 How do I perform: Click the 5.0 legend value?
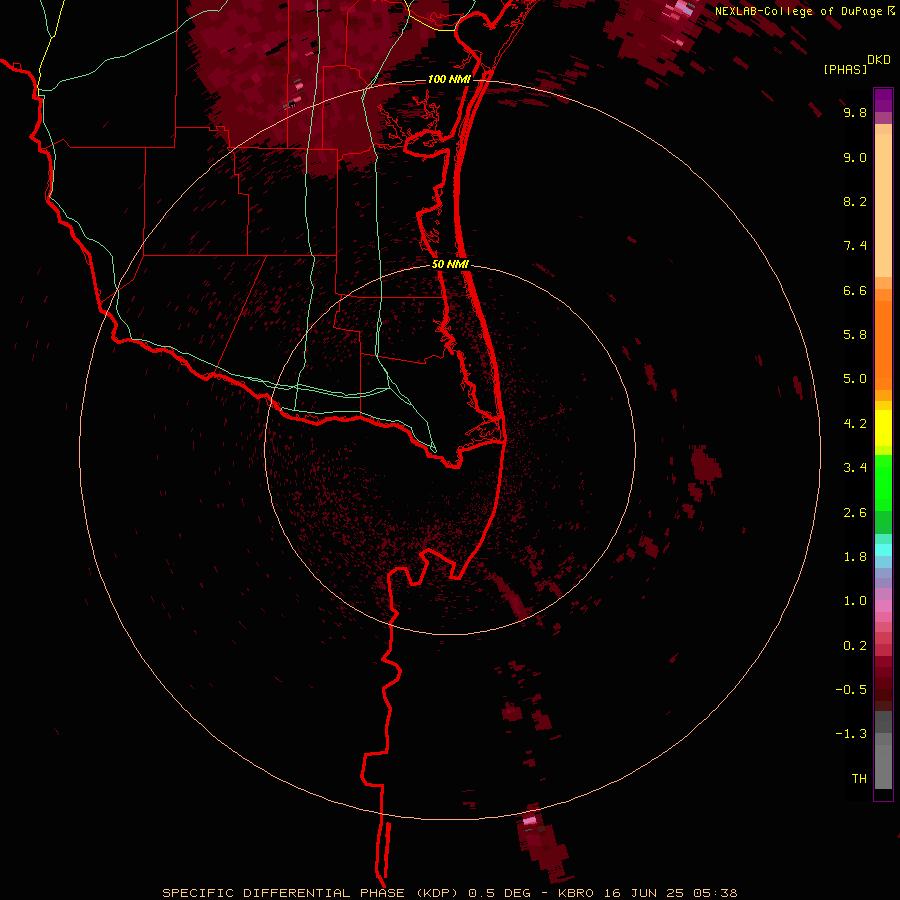[x=855, y=379]
